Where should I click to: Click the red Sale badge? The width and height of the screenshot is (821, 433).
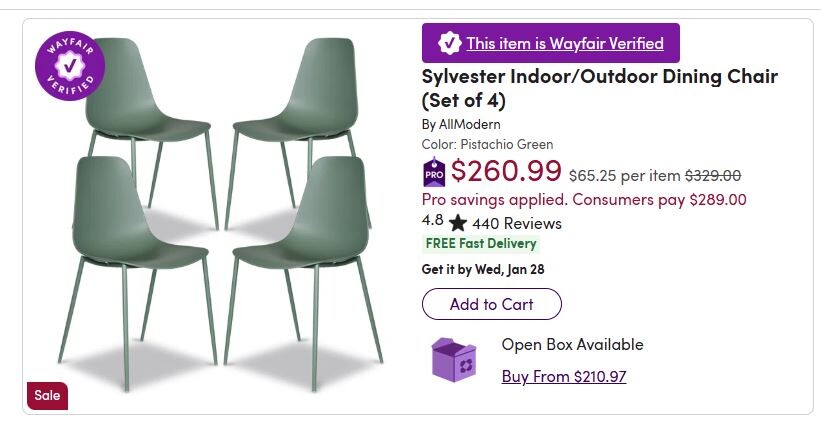(x=47, y=395)
